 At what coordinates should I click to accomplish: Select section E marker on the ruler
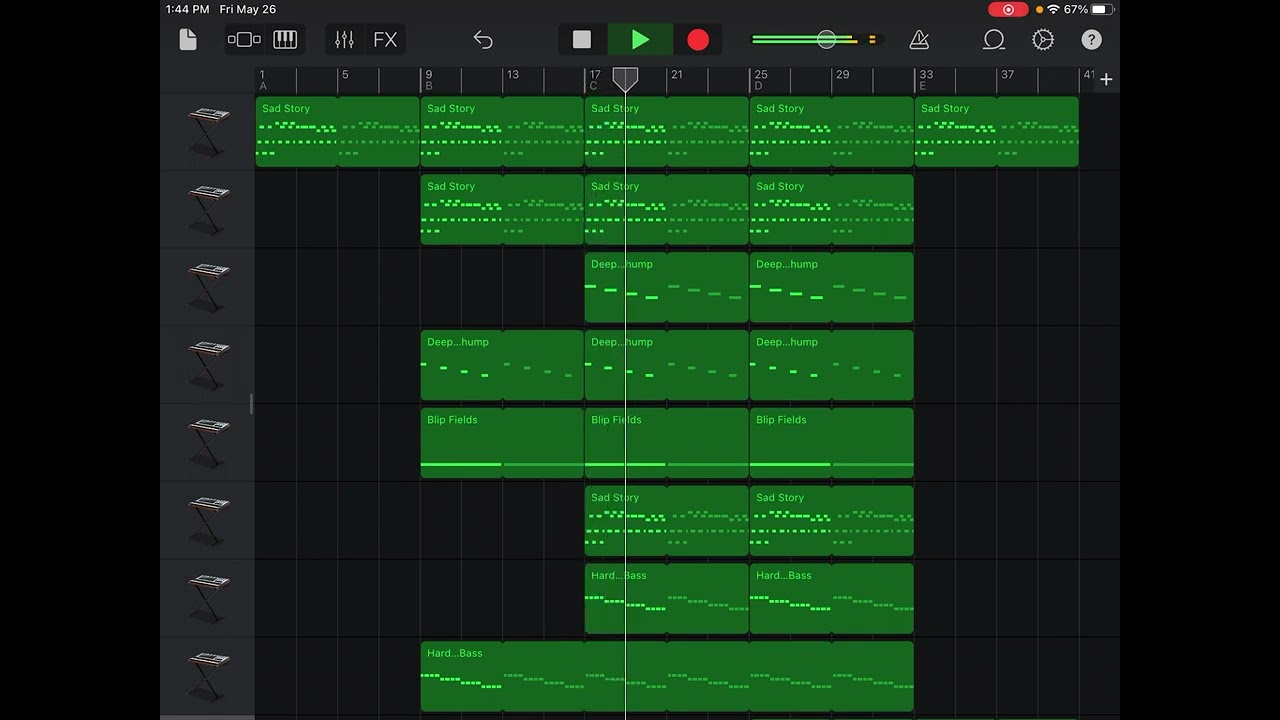coord(923,86)
